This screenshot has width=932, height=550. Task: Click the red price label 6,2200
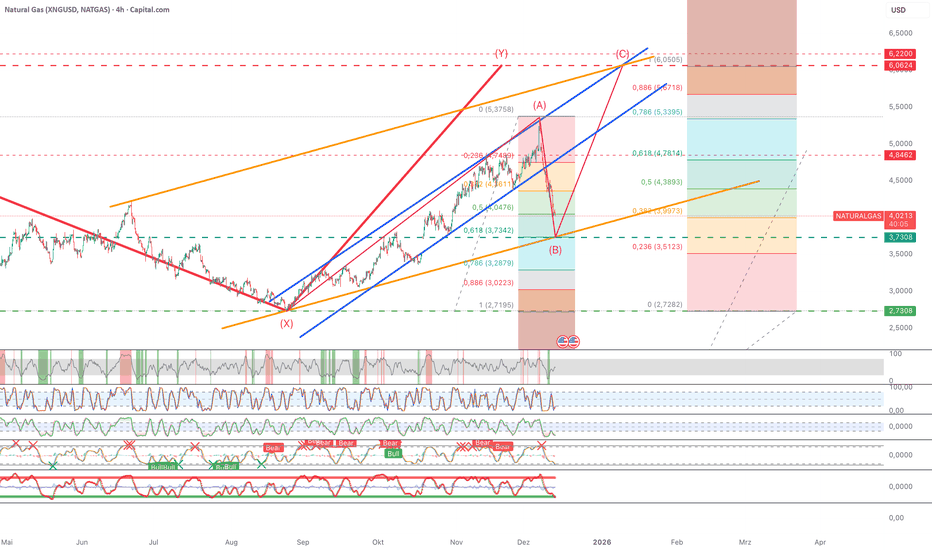coord(900,54)
